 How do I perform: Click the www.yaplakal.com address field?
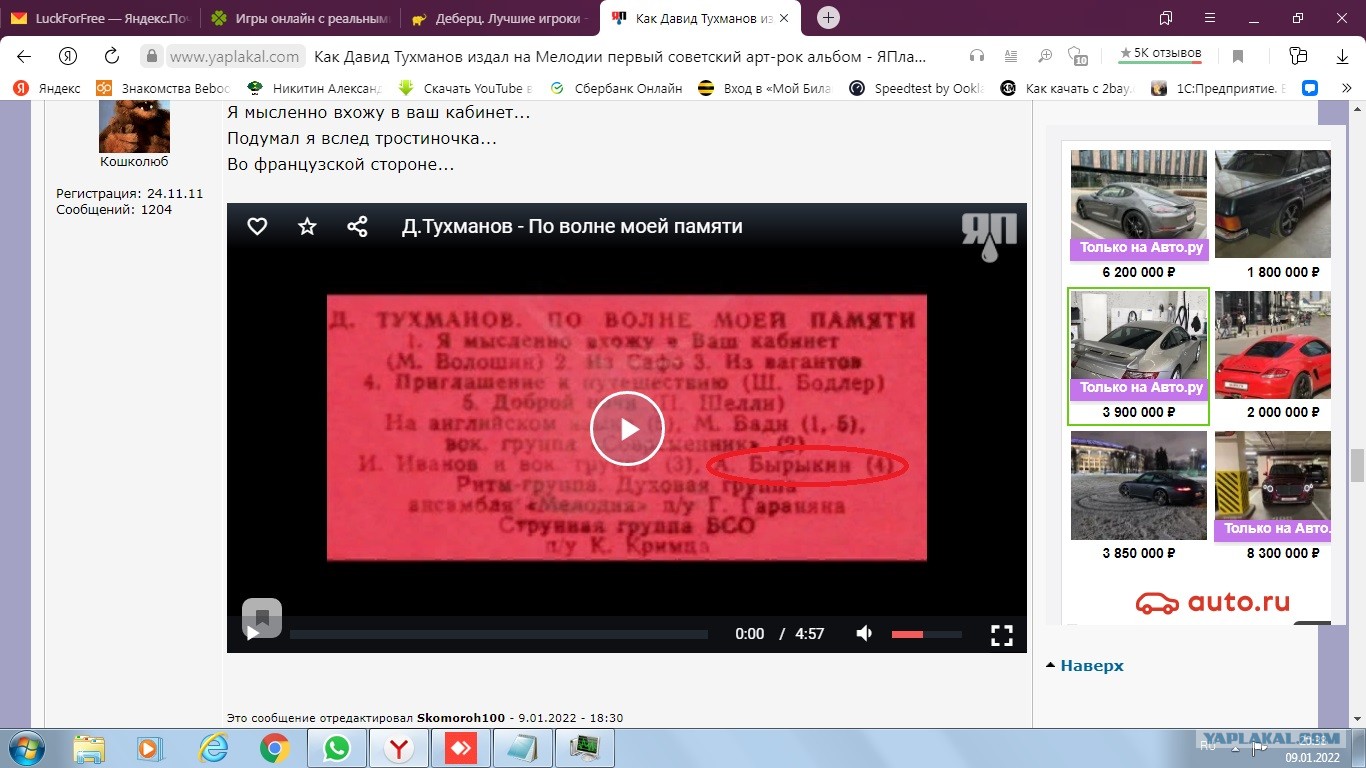click(x=234, y=56)
